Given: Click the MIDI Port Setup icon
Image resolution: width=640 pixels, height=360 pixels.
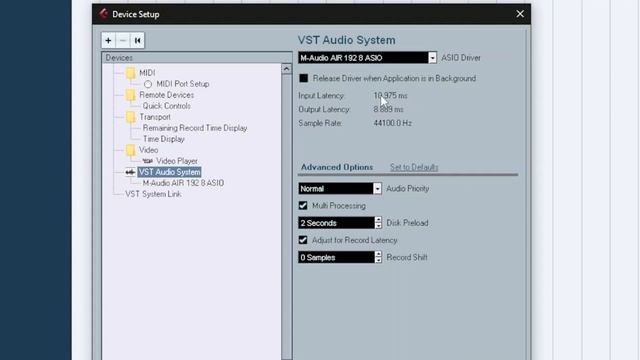Looking at the screenshot, I should tap(148, 84).
